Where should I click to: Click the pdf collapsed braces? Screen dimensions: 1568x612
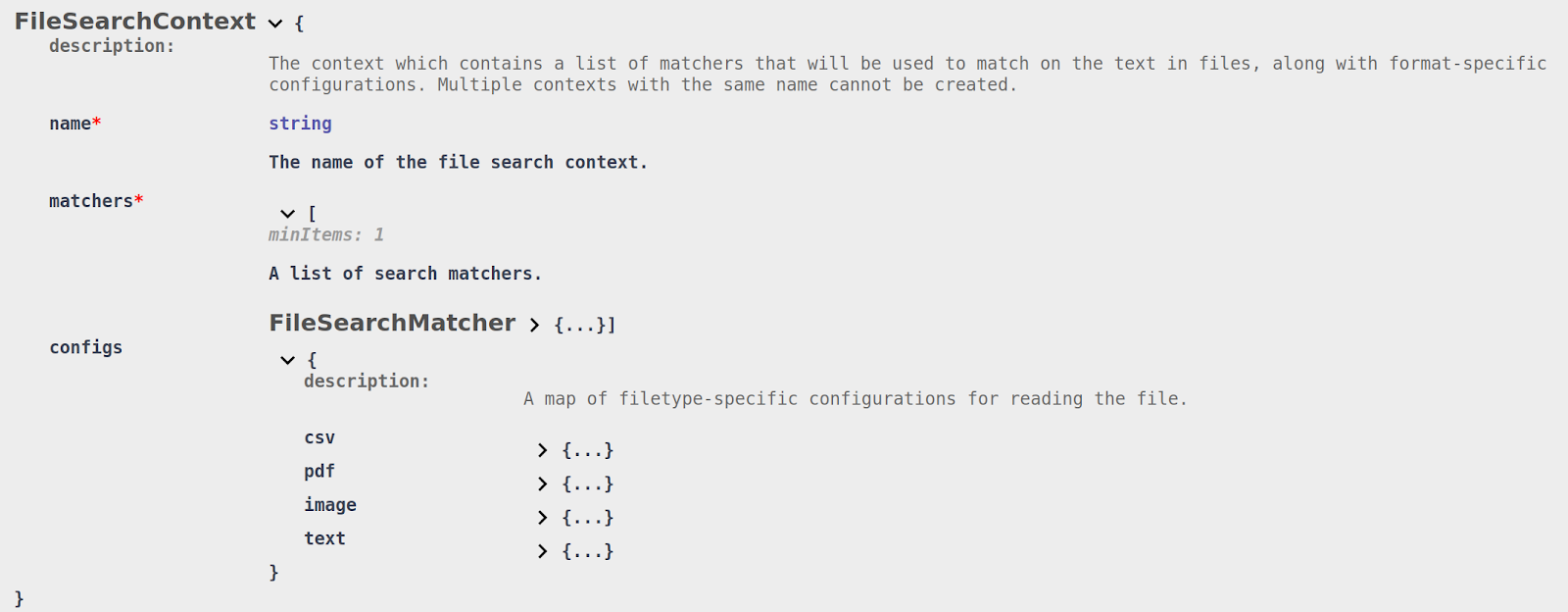587,484
